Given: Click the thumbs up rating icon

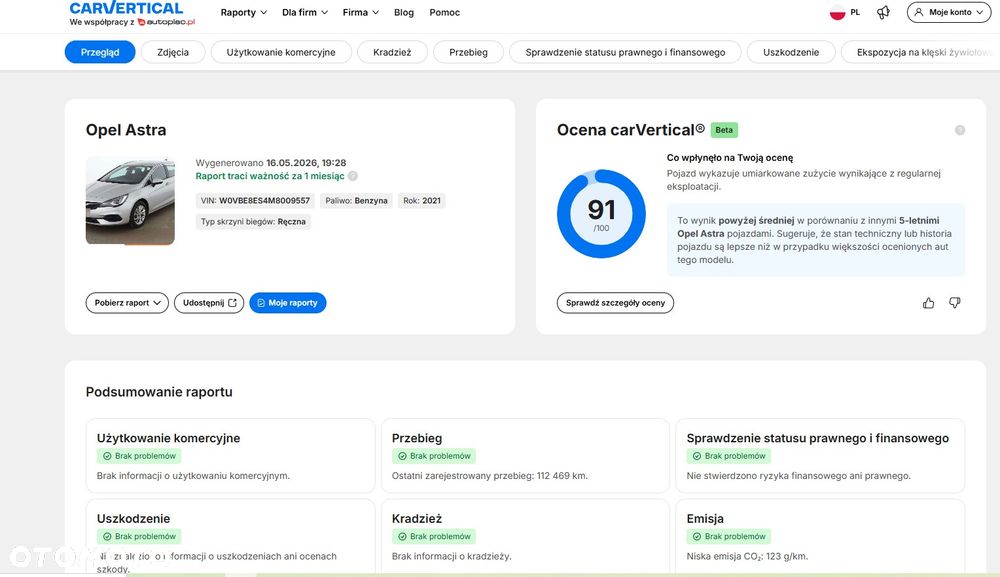Looking at the screenshot, I should tap(929, 303).
